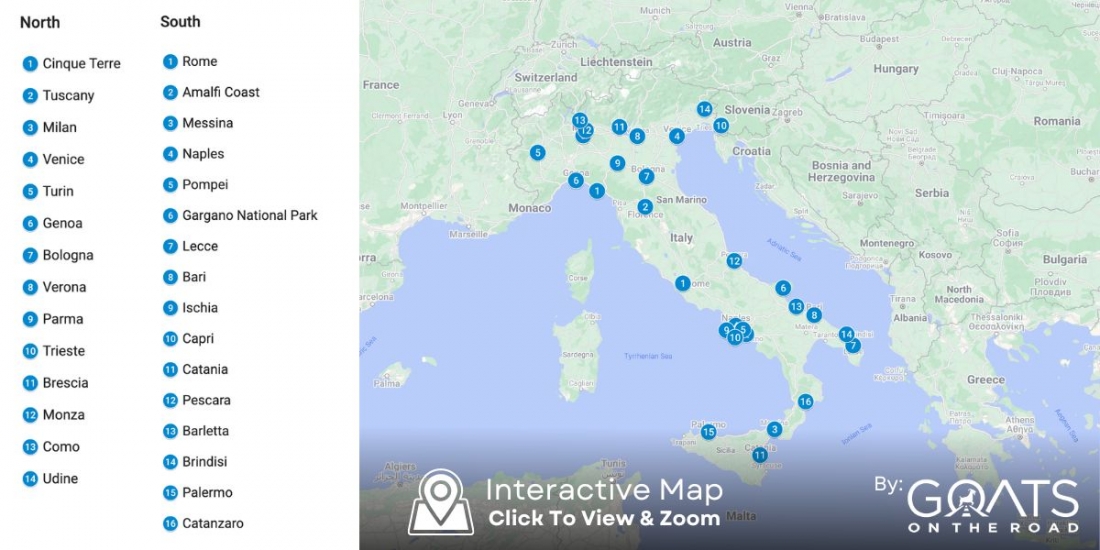The width and height of the screenshot is (1100, 550).
Task: Click the Interactive Map title text
Action: click(604, 490)
